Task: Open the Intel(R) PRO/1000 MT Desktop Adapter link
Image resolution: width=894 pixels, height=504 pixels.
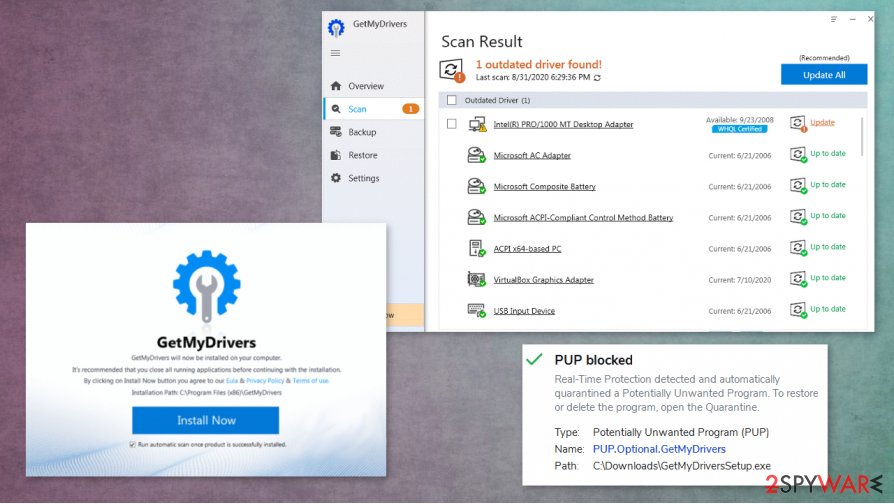Action: coord(563,124)
